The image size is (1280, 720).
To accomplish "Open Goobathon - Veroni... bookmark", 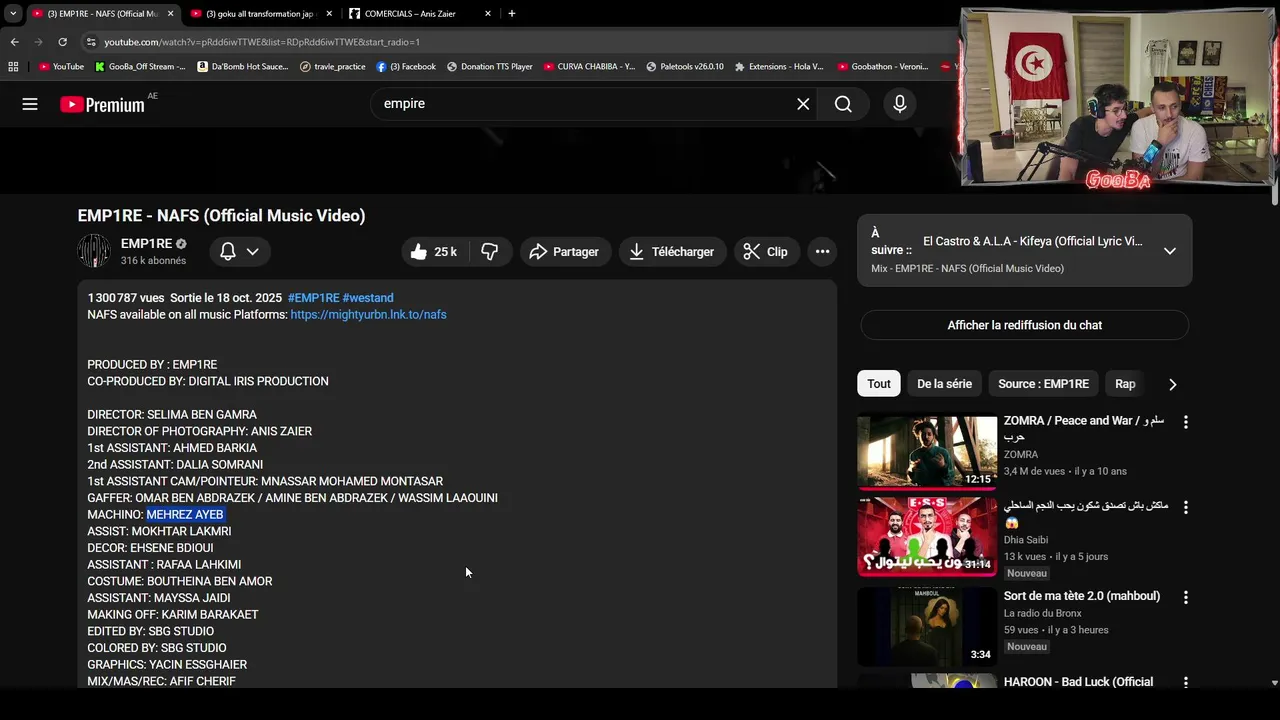I will coord(883,67).
